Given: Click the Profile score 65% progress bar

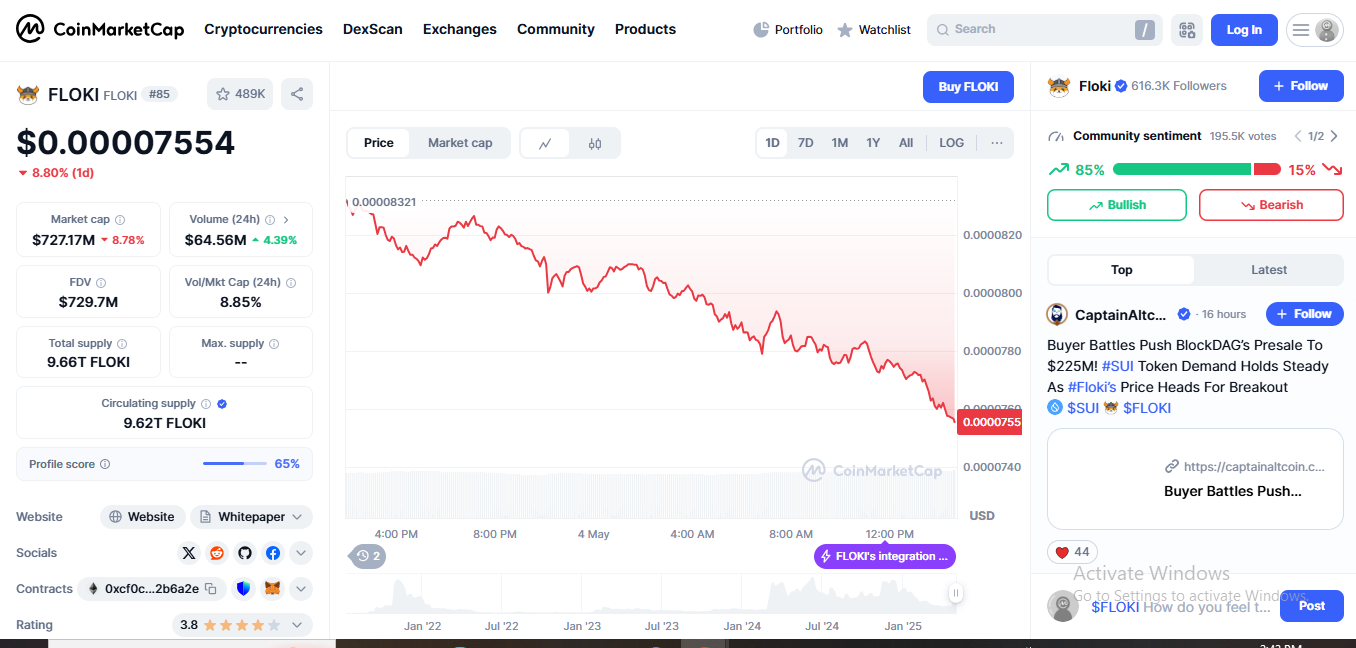Looking at the screenshot, I should pos(235,464).
